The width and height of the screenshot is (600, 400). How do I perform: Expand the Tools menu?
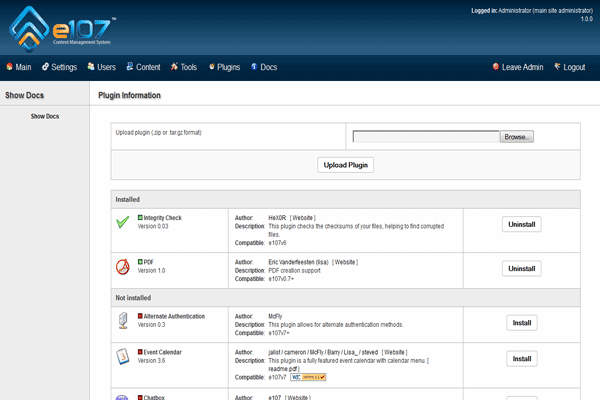[185, 67]
